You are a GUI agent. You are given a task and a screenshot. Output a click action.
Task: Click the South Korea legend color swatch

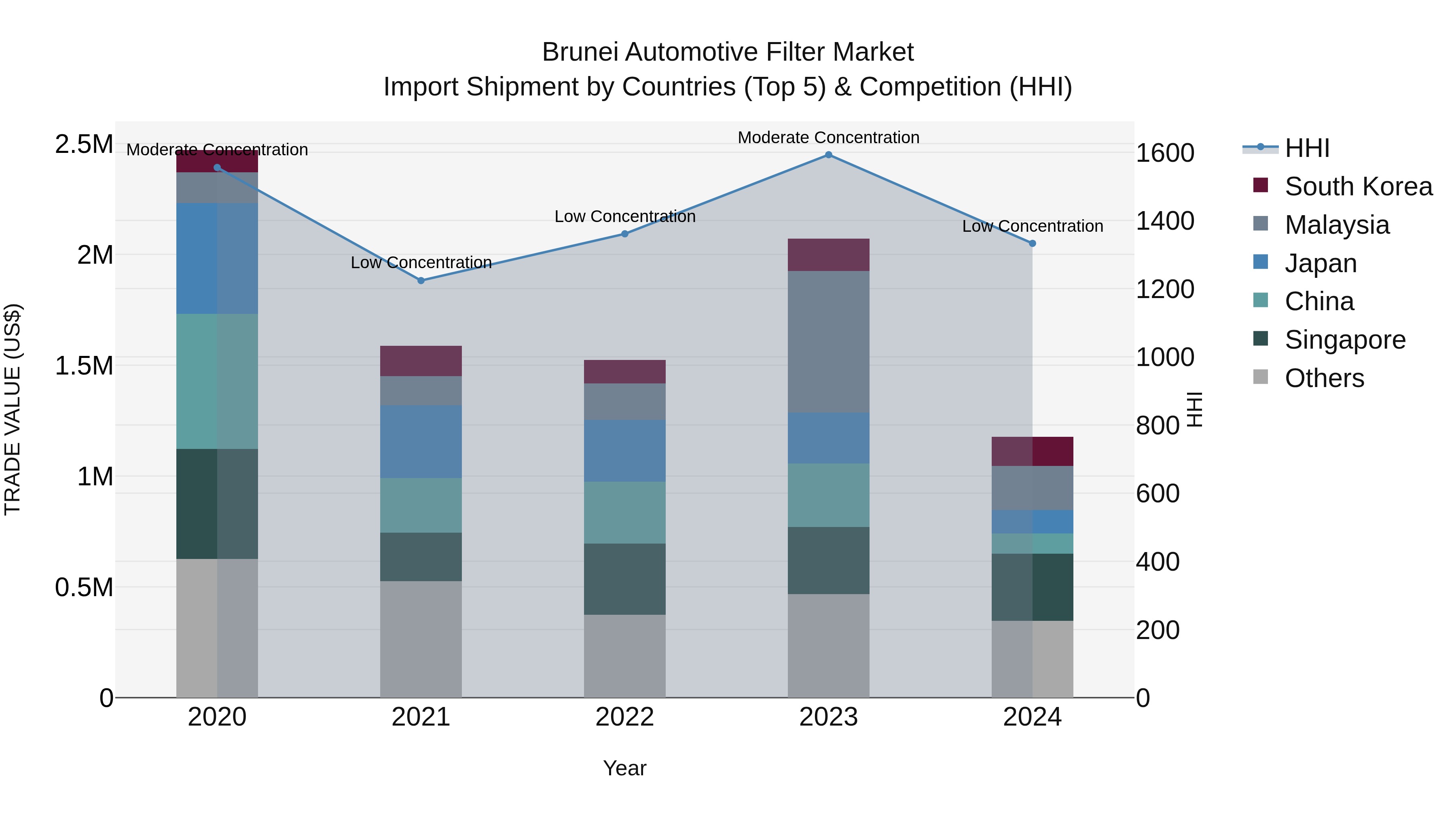point(1260,185)
